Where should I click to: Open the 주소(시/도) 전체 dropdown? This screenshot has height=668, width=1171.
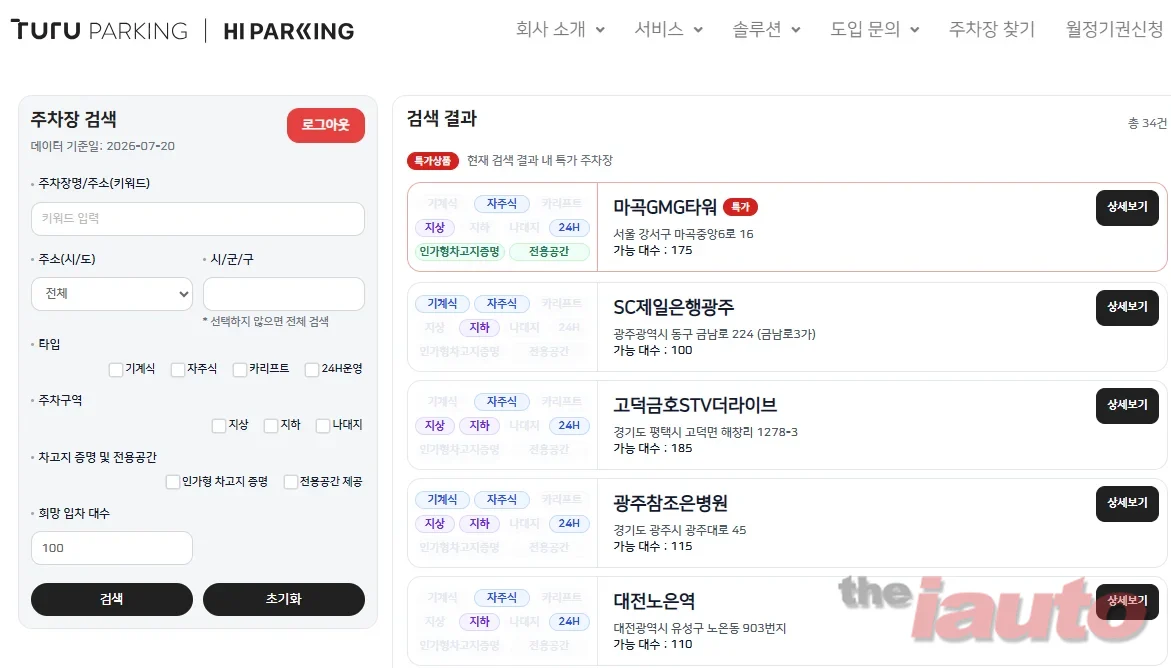112,294
